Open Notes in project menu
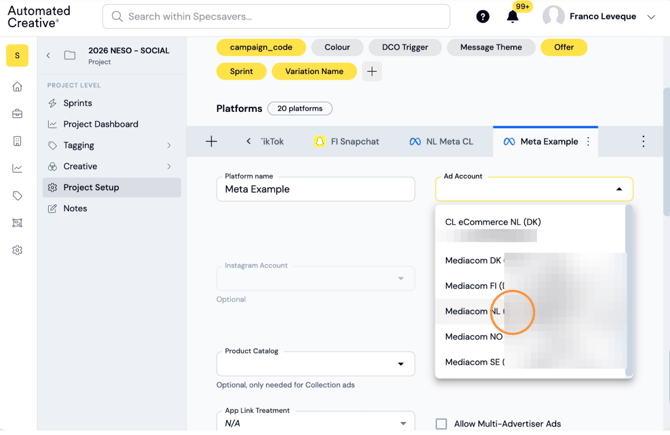 (75, 209)
